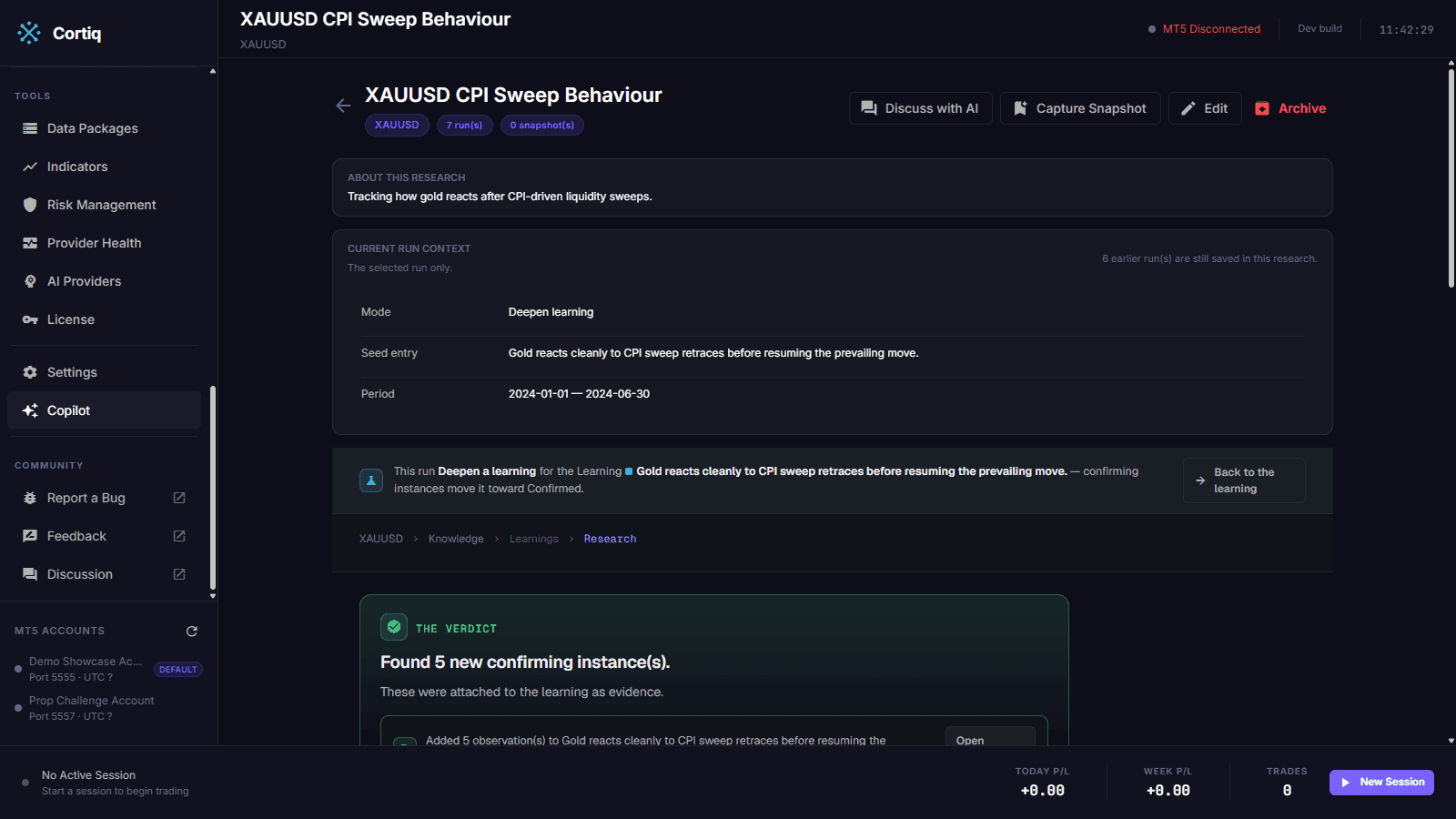Refresh the MT5 accounts list
This screenshot has width=1456, height=819.
192,631
